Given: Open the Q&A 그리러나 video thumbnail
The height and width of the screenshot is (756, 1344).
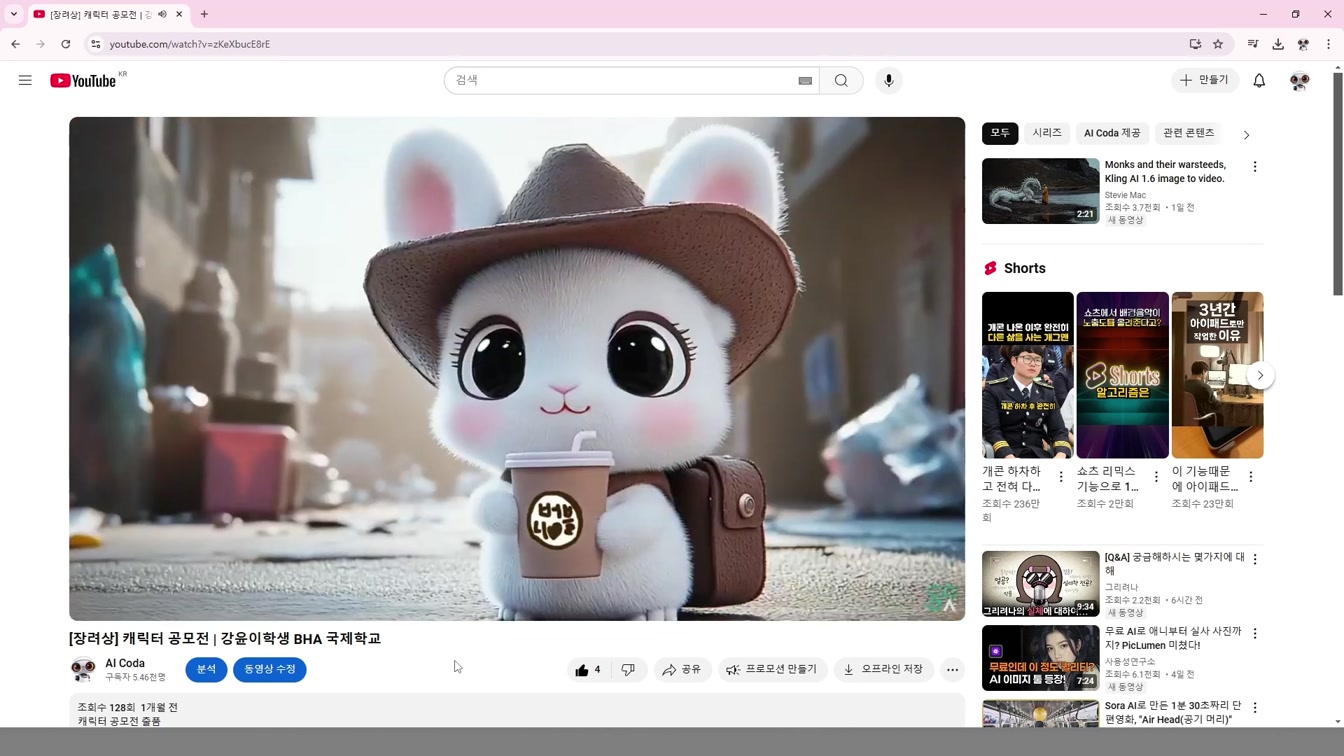Looking at the screenshot, I should (1040, 584).
